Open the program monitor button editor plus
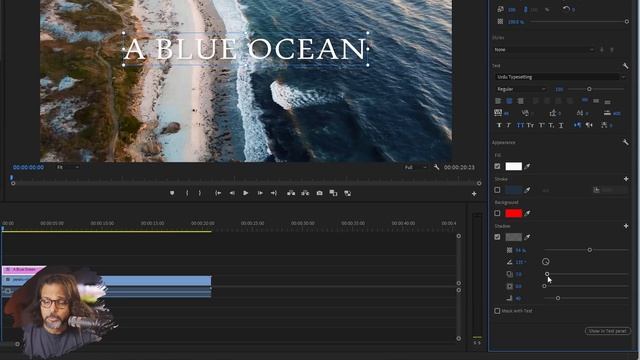 474,193
